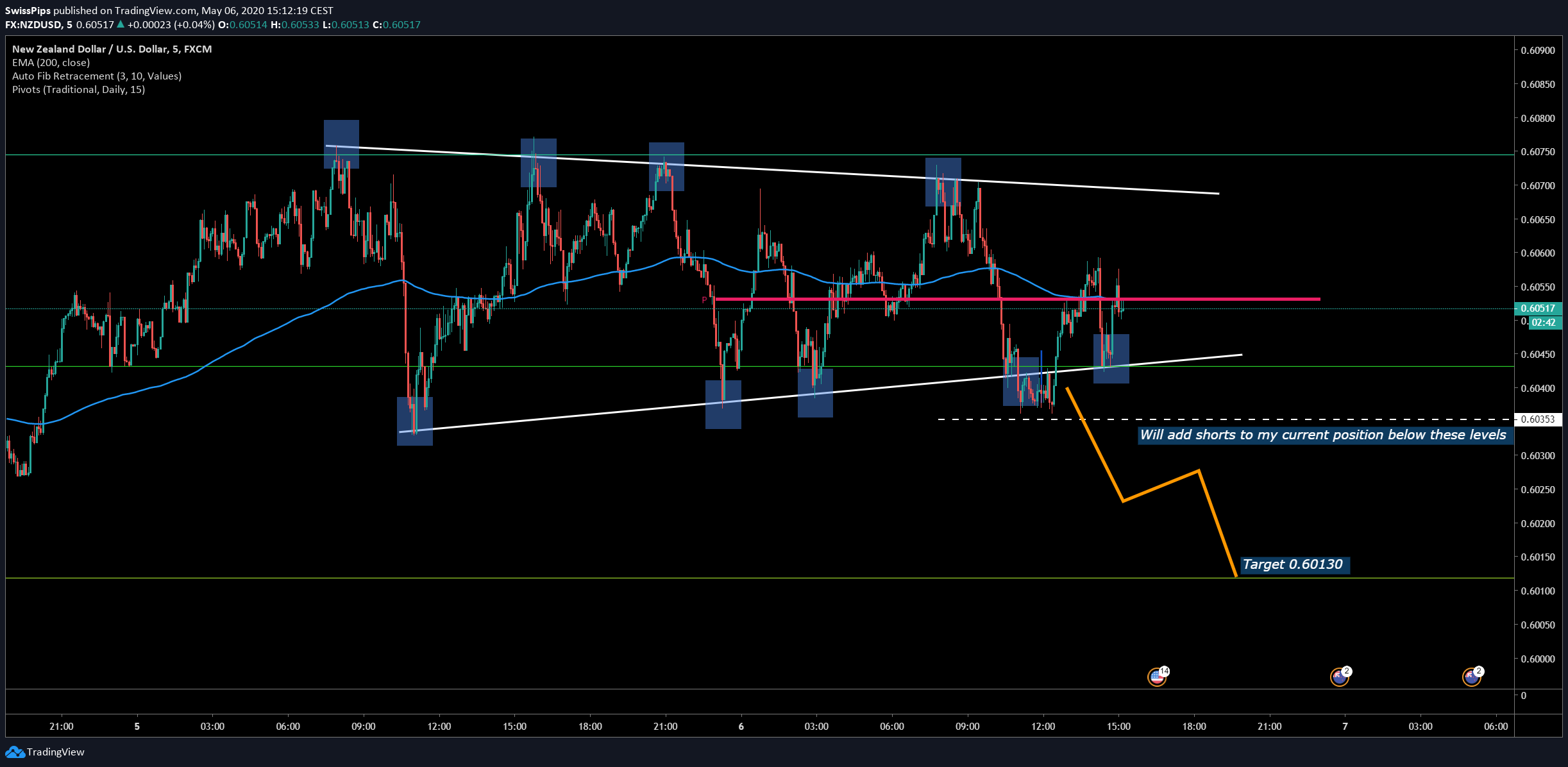The image size is (1568, 767).
Task: Click the New Zealand event icon near 7
Action: click(1340, 677)
